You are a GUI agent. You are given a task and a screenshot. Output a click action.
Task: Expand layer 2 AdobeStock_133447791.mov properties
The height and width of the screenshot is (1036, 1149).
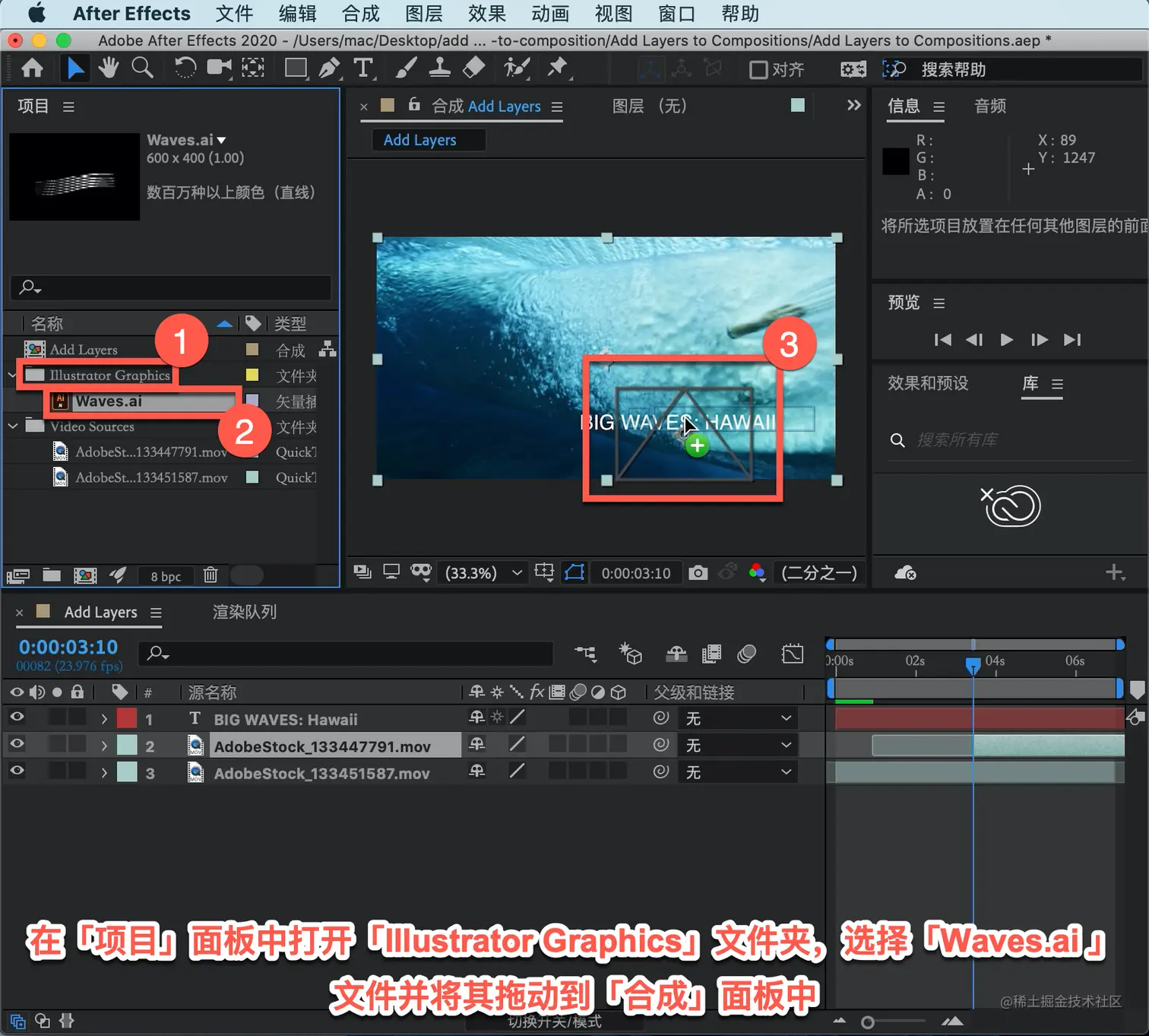104,746
